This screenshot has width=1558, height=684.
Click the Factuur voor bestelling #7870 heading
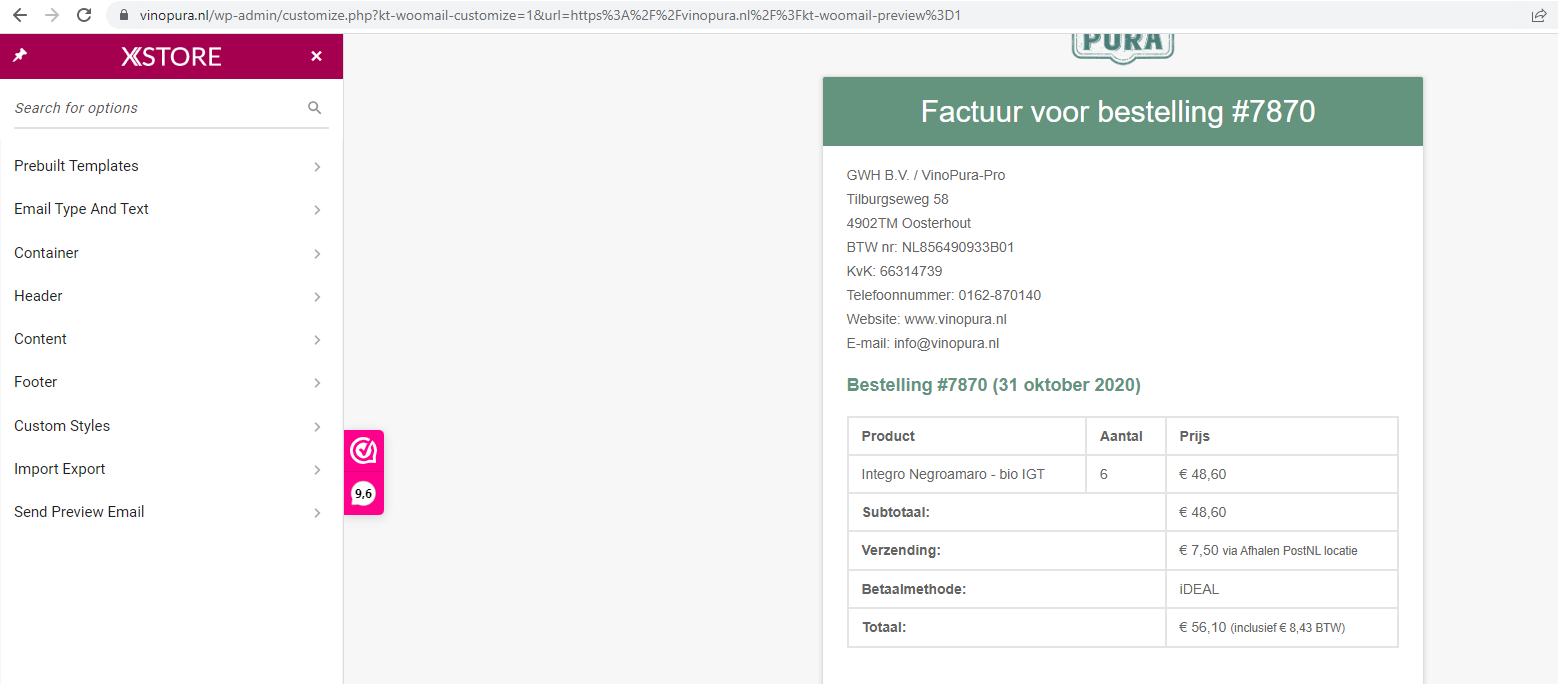point(1118,112)
